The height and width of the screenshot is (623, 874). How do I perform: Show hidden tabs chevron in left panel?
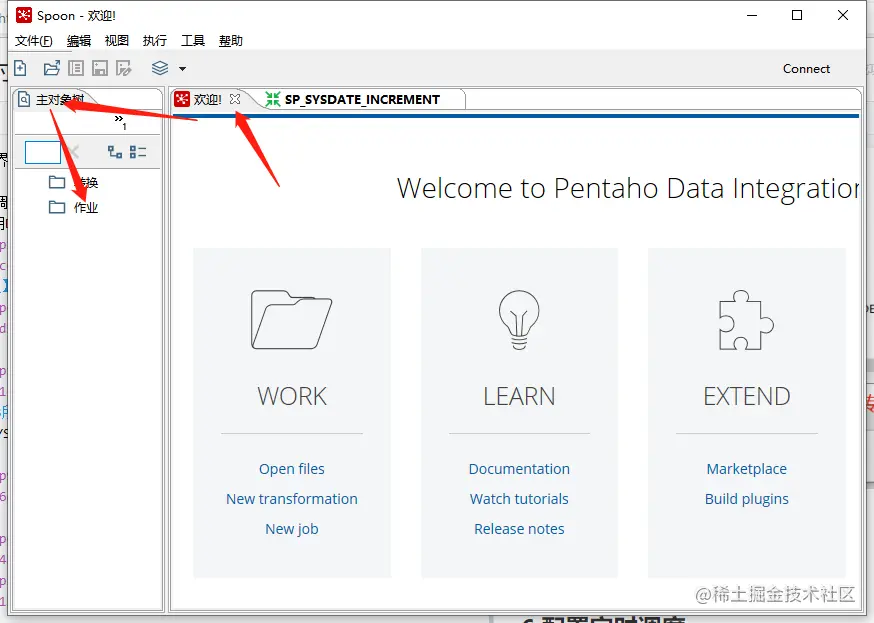(x=120, y=121)
